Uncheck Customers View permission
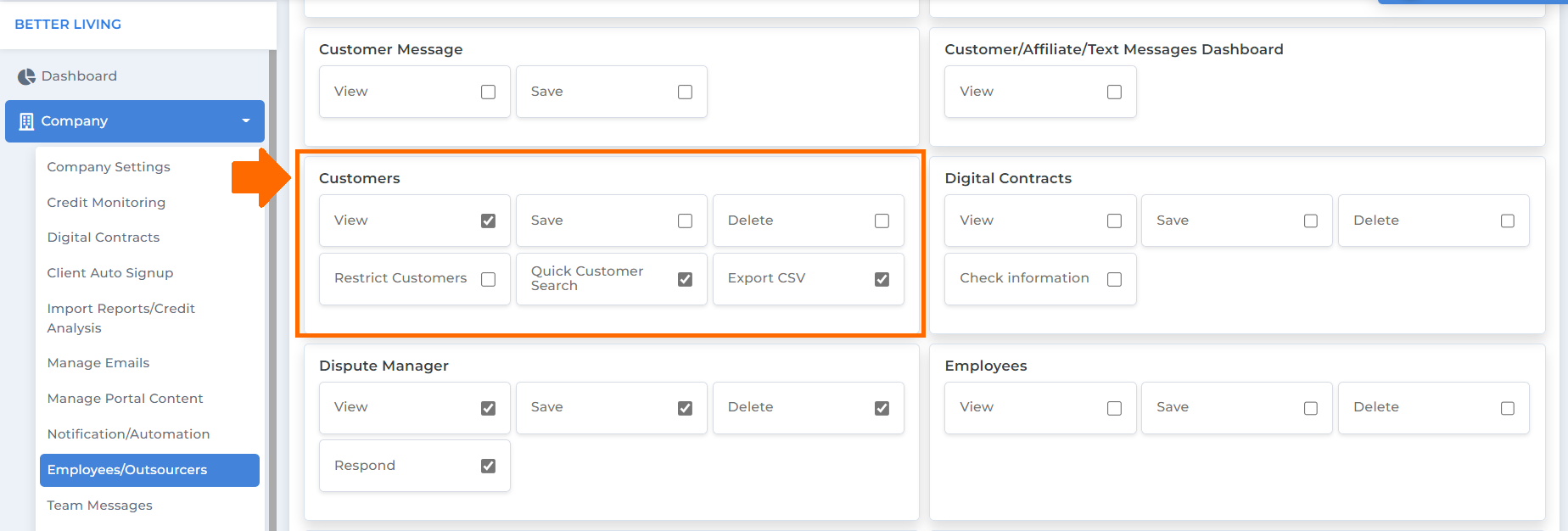The height and width of the screenshot is (531, 1568). tap(489, 221)
